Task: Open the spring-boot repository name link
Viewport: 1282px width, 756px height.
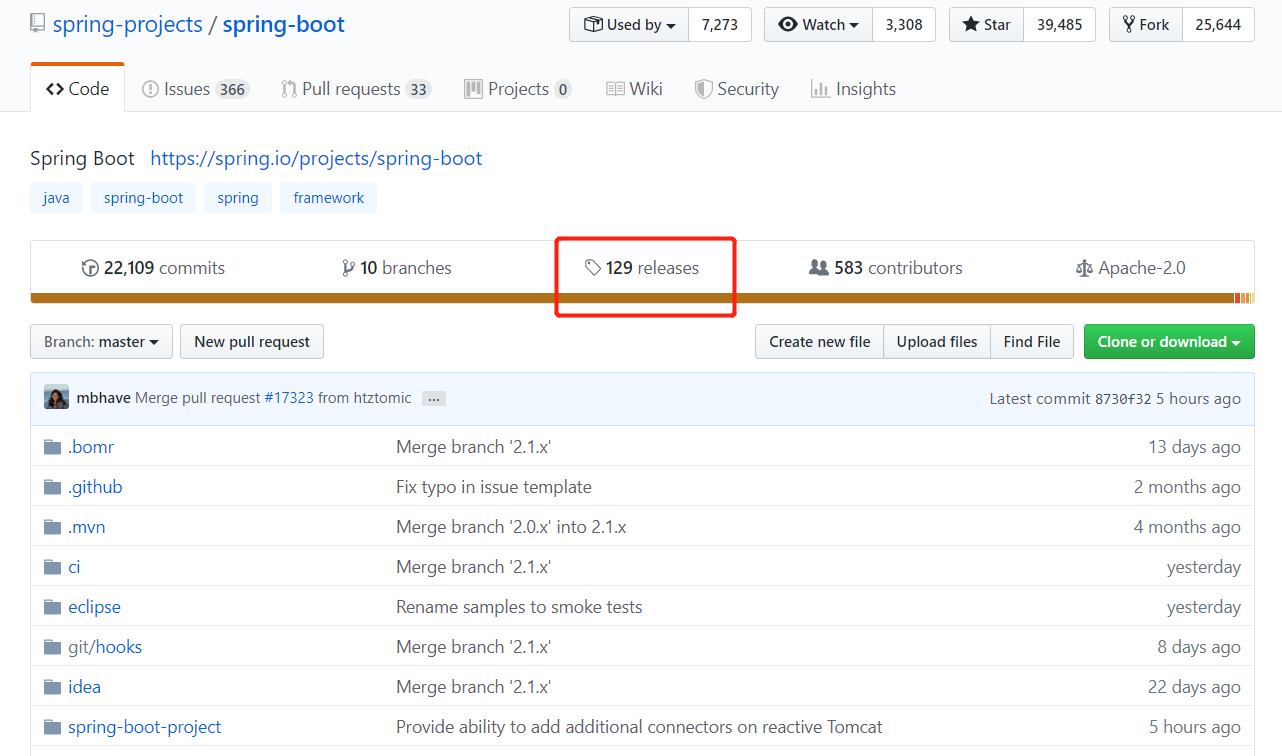Action: [283, 24]
